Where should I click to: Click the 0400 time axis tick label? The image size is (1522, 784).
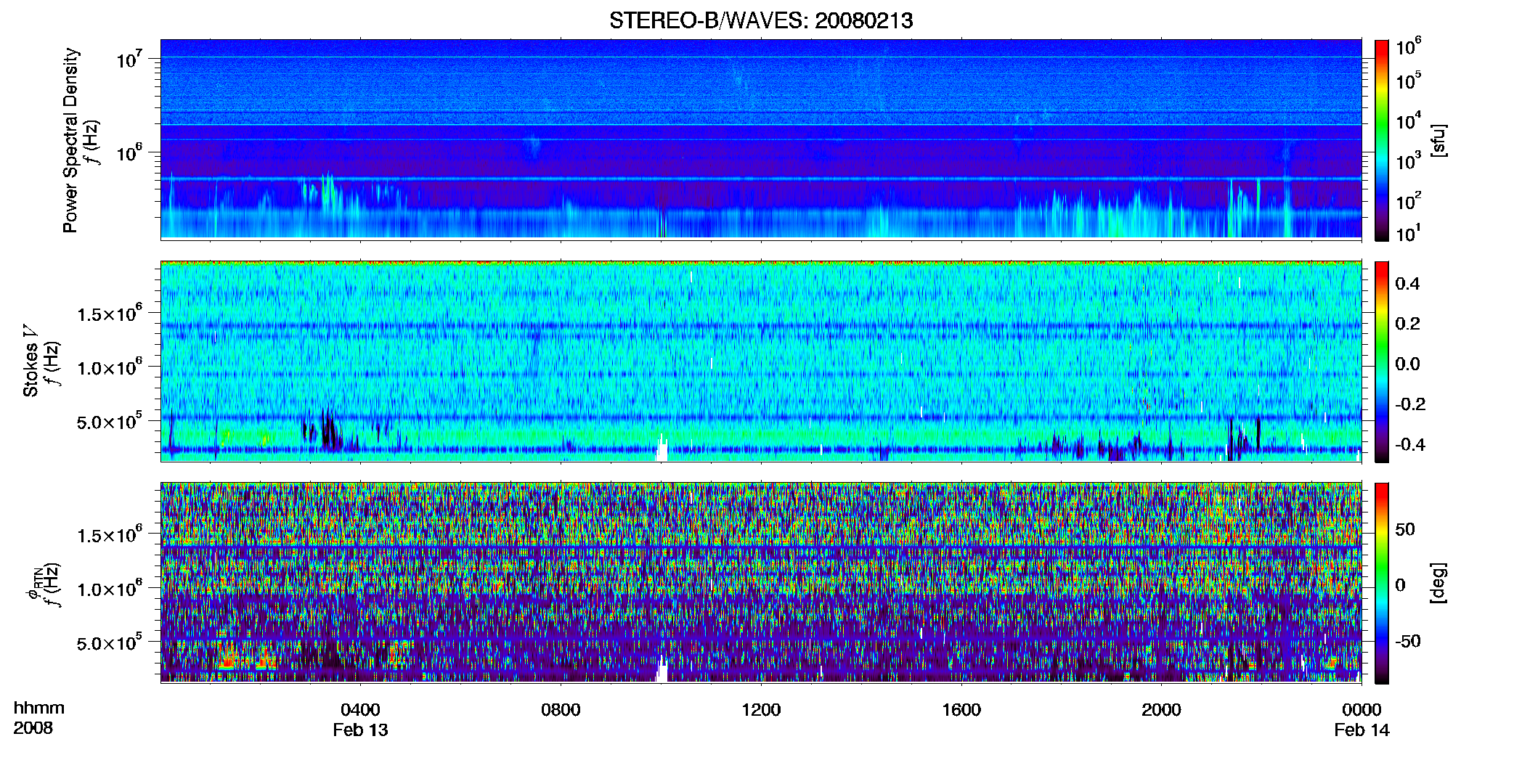coord(360,710)
